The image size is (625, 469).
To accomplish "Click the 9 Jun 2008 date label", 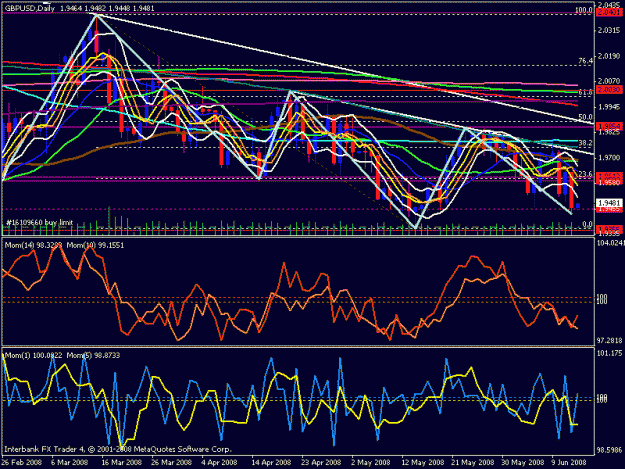I will [569, 462].
